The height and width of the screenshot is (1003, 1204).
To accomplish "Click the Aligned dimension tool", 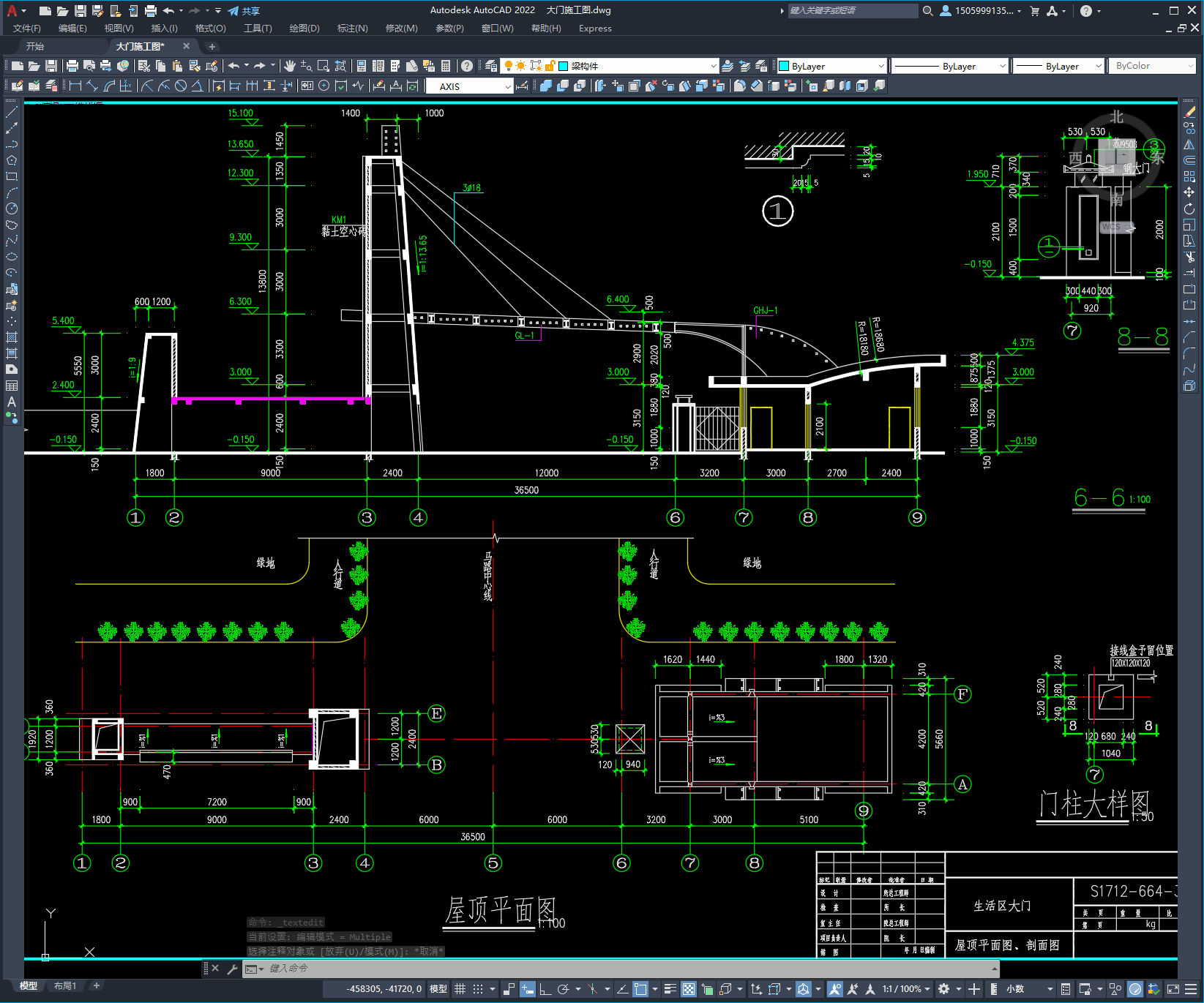I will [x=91, y=86].
